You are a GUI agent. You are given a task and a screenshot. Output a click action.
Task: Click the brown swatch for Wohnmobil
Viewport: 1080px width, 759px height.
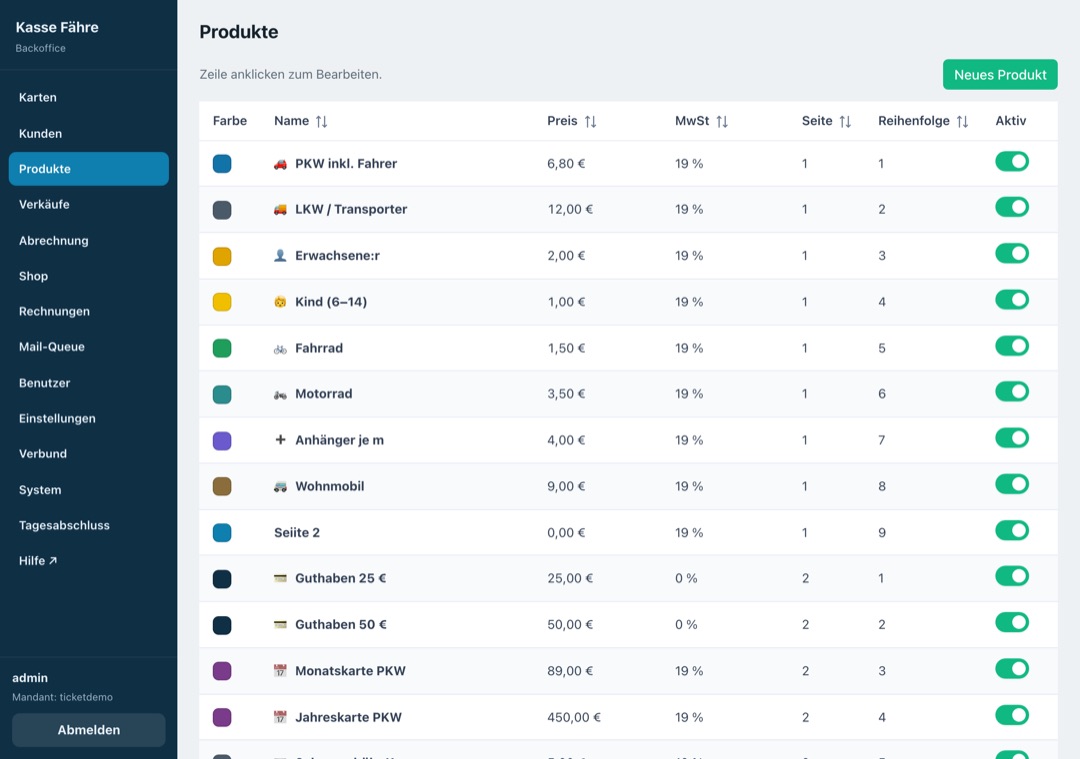coord(222,487)
